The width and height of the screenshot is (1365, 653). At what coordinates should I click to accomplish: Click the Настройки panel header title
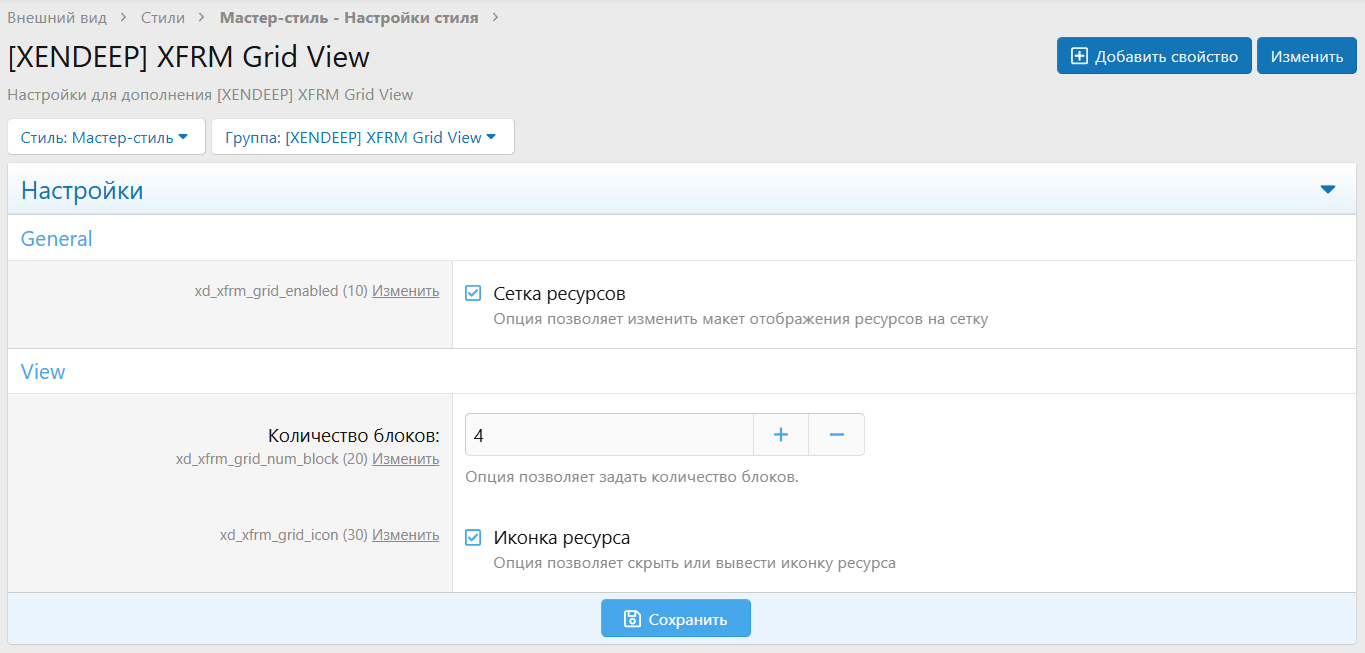click(x=82, y=190)
